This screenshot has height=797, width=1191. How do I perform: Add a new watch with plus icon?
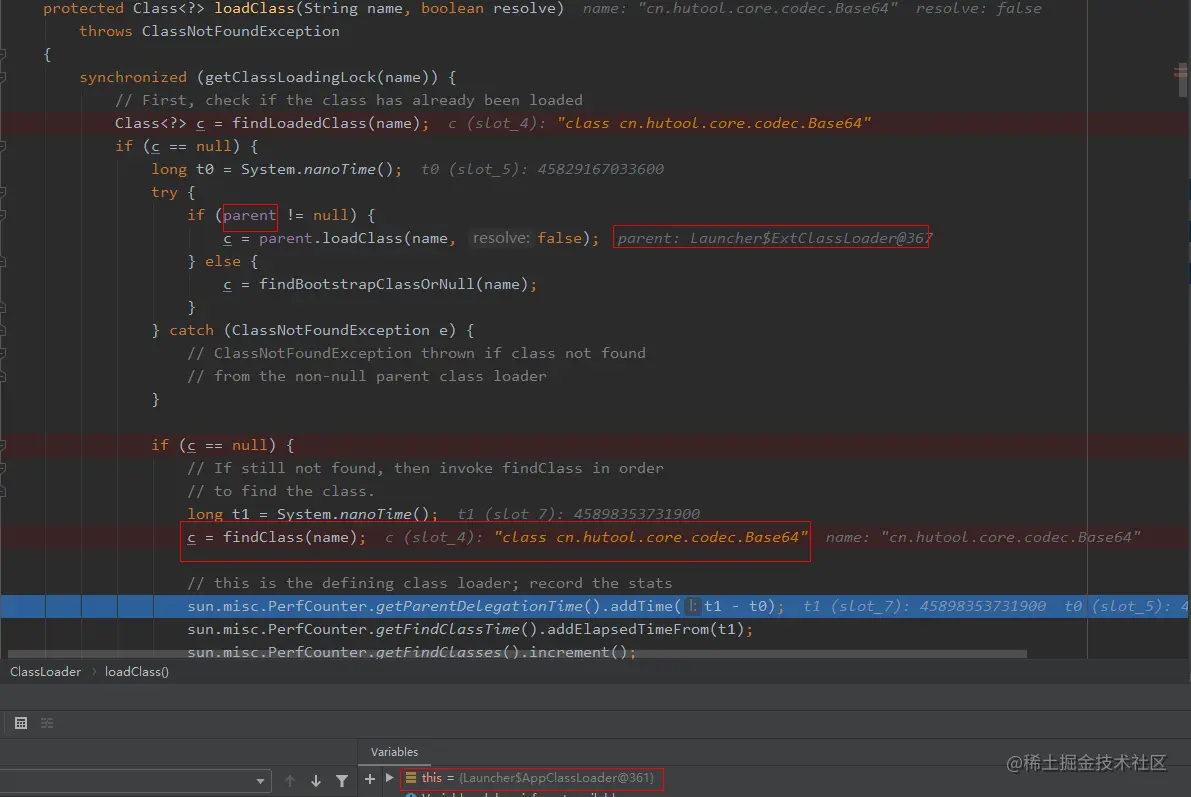[370, 779]
